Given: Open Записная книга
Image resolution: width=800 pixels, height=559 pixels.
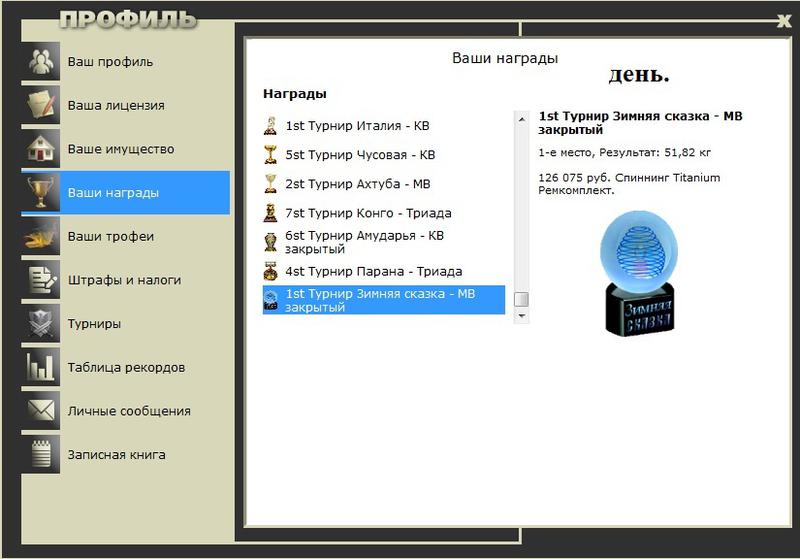Looking at the screenshot, I should [x=126, y=454].
